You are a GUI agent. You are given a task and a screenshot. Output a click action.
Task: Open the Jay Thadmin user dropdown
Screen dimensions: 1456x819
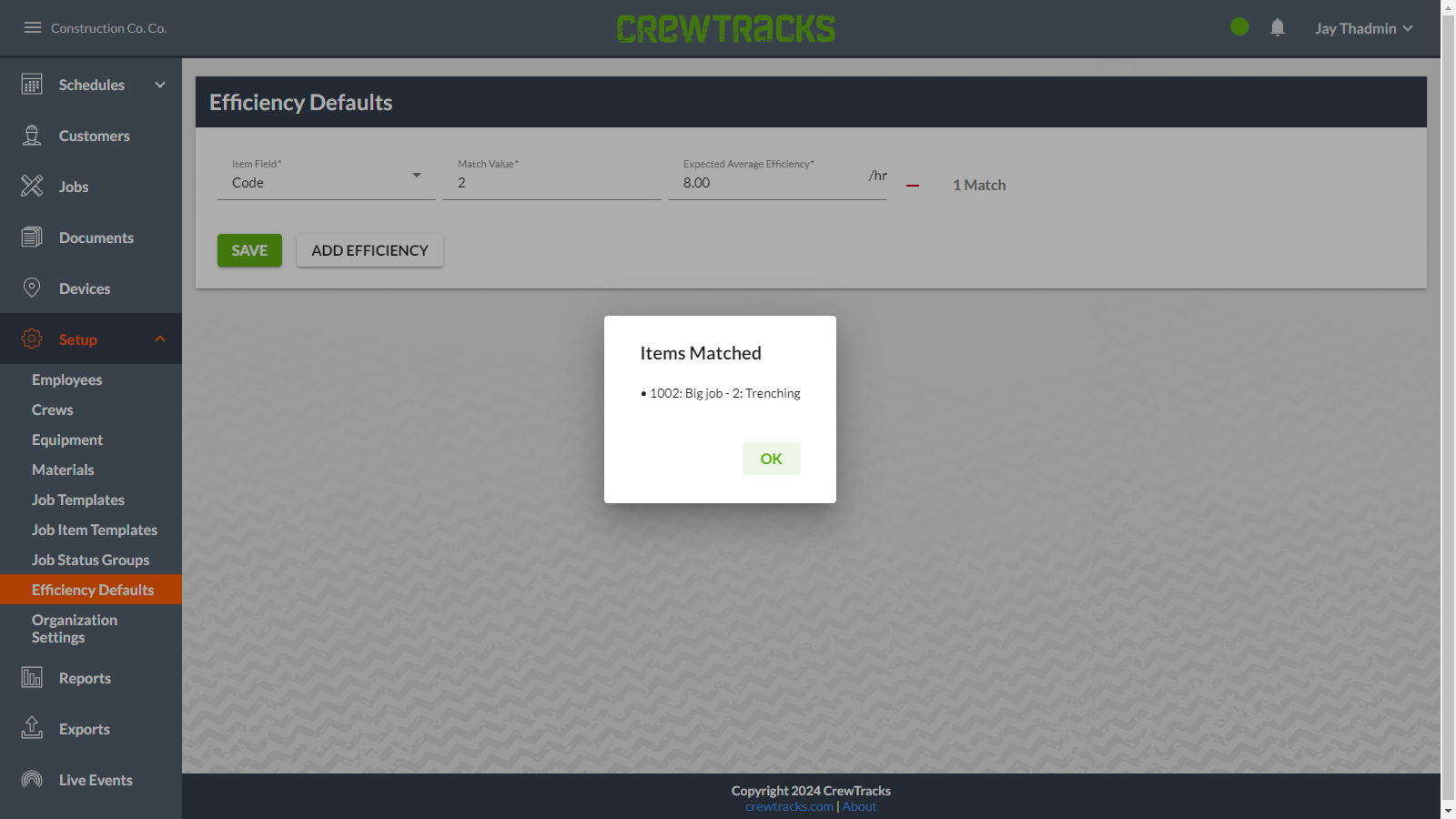click(1363, 28)
